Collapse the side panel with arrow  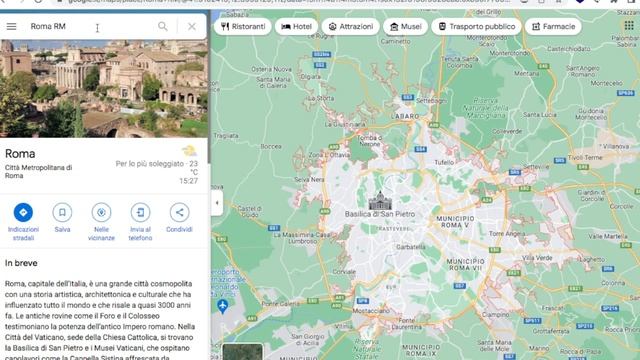tap(217, 203)
